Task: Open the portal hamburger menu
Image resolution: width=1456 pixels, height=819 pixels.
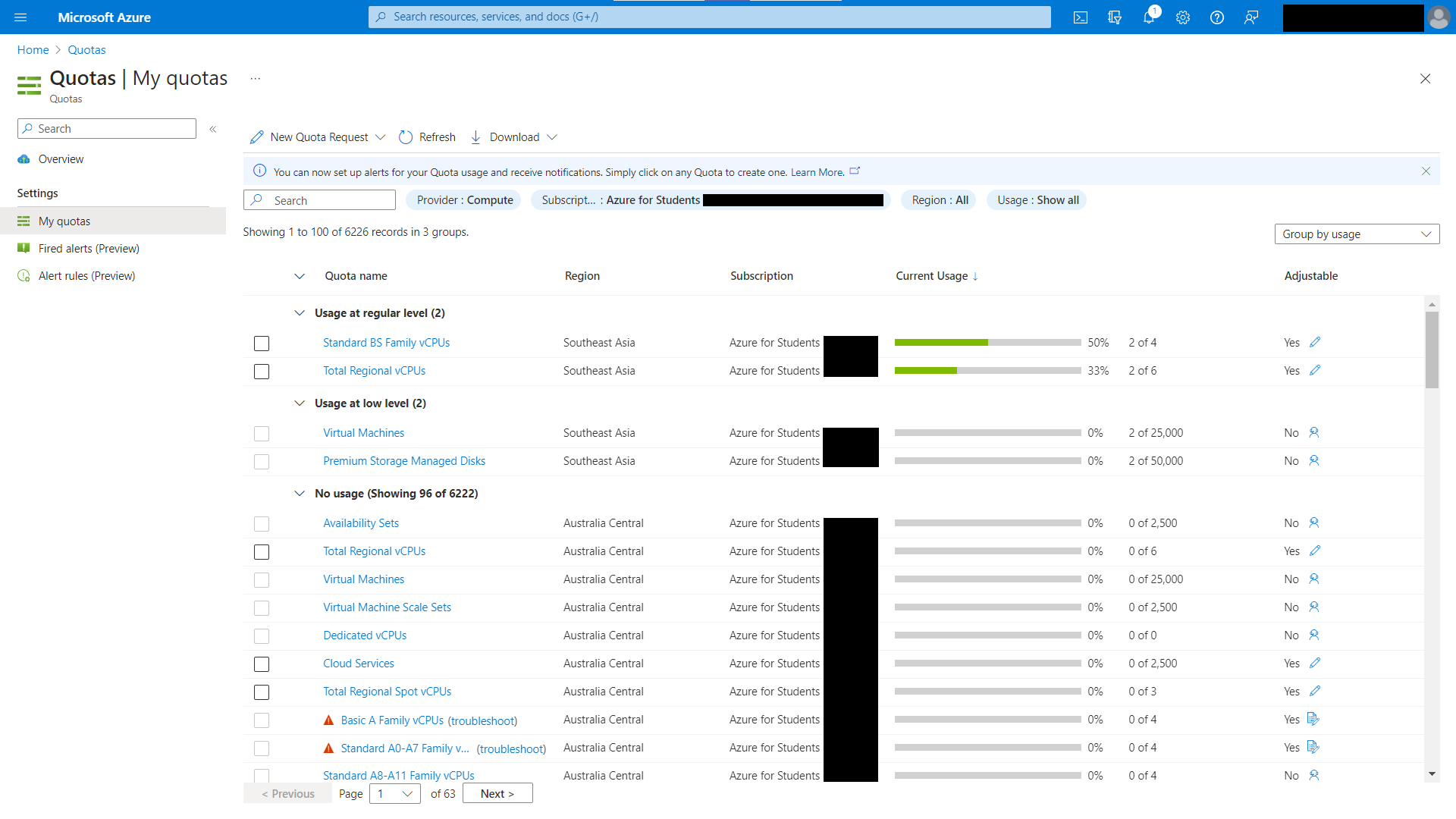Action: coord(20,17)
